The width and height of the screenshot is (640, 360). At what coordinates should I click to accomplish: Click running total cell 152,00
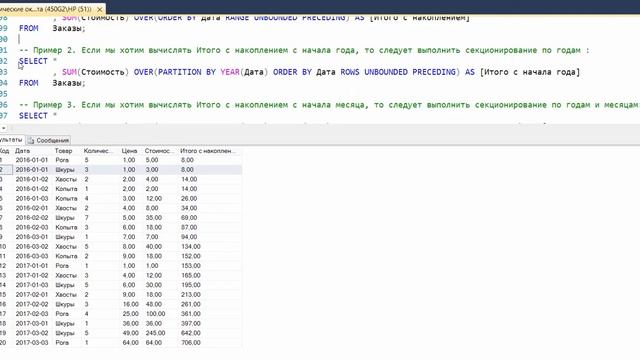click(x=191, y=256)
